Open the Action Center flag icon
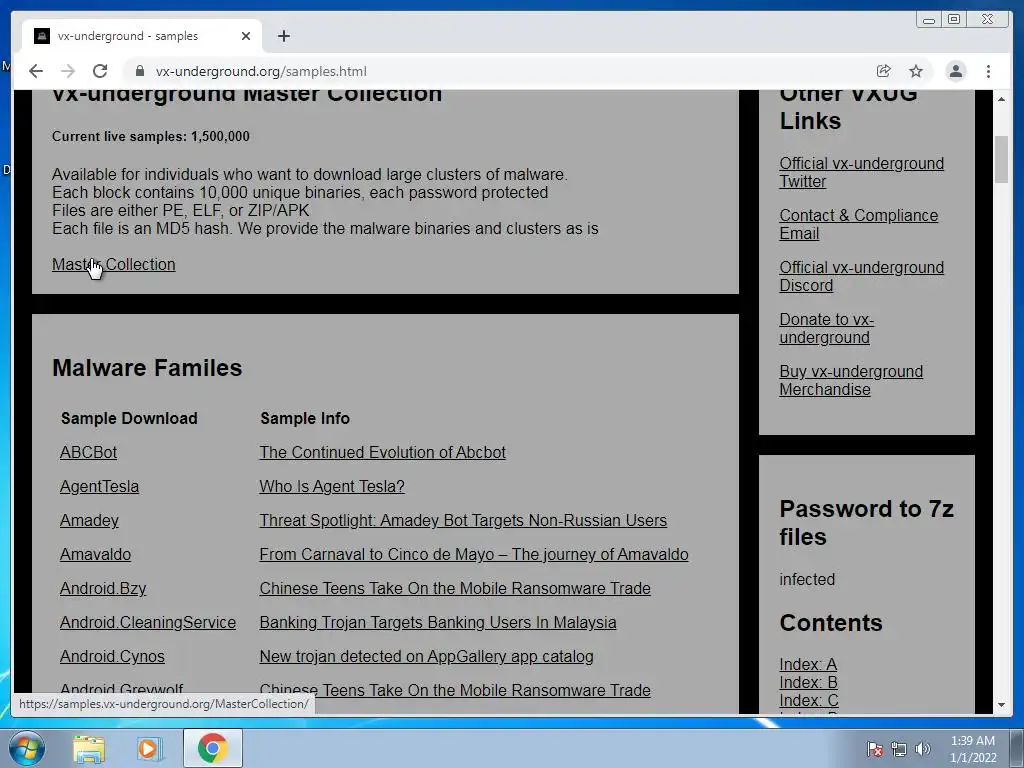 pyautogui.click(x=874, y=749)
